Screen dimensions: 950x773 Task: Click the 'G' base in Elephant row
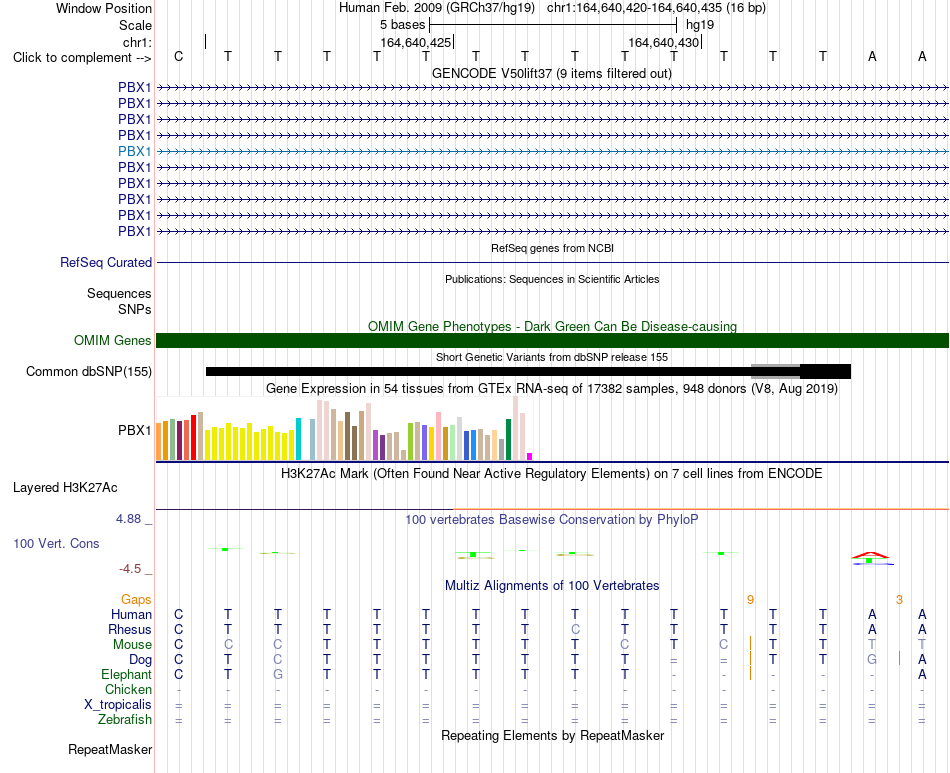(x=277, y=674)
